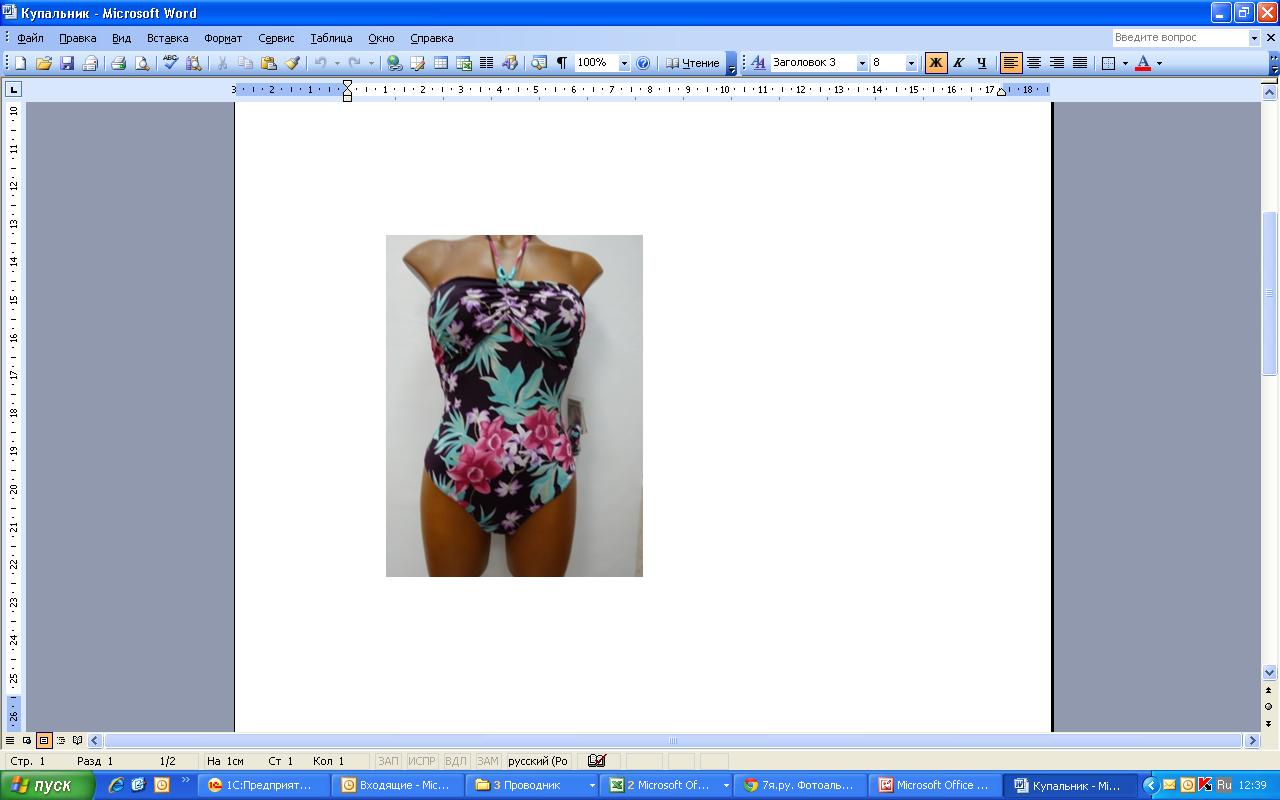Open the style list showing Заголовок 3
Image resolution: width=1280 pixels, height=800 pixels.
[x=861, y=63]
